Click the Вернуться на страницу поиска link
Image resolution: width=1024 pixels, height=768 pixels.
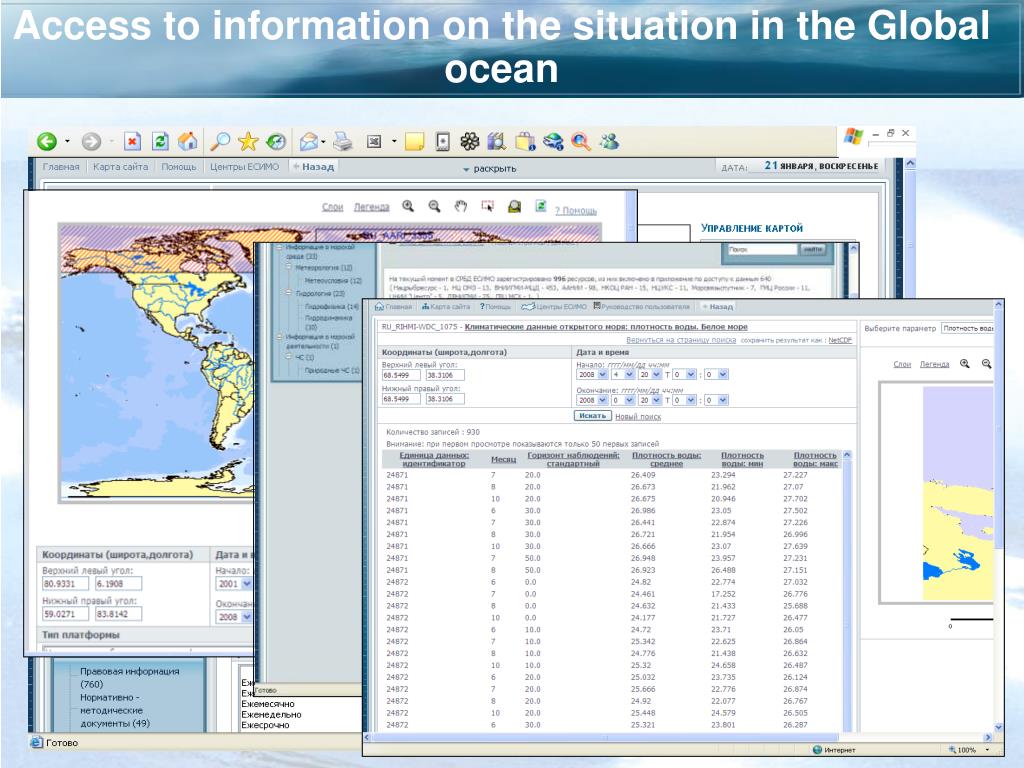pos(681,340)
